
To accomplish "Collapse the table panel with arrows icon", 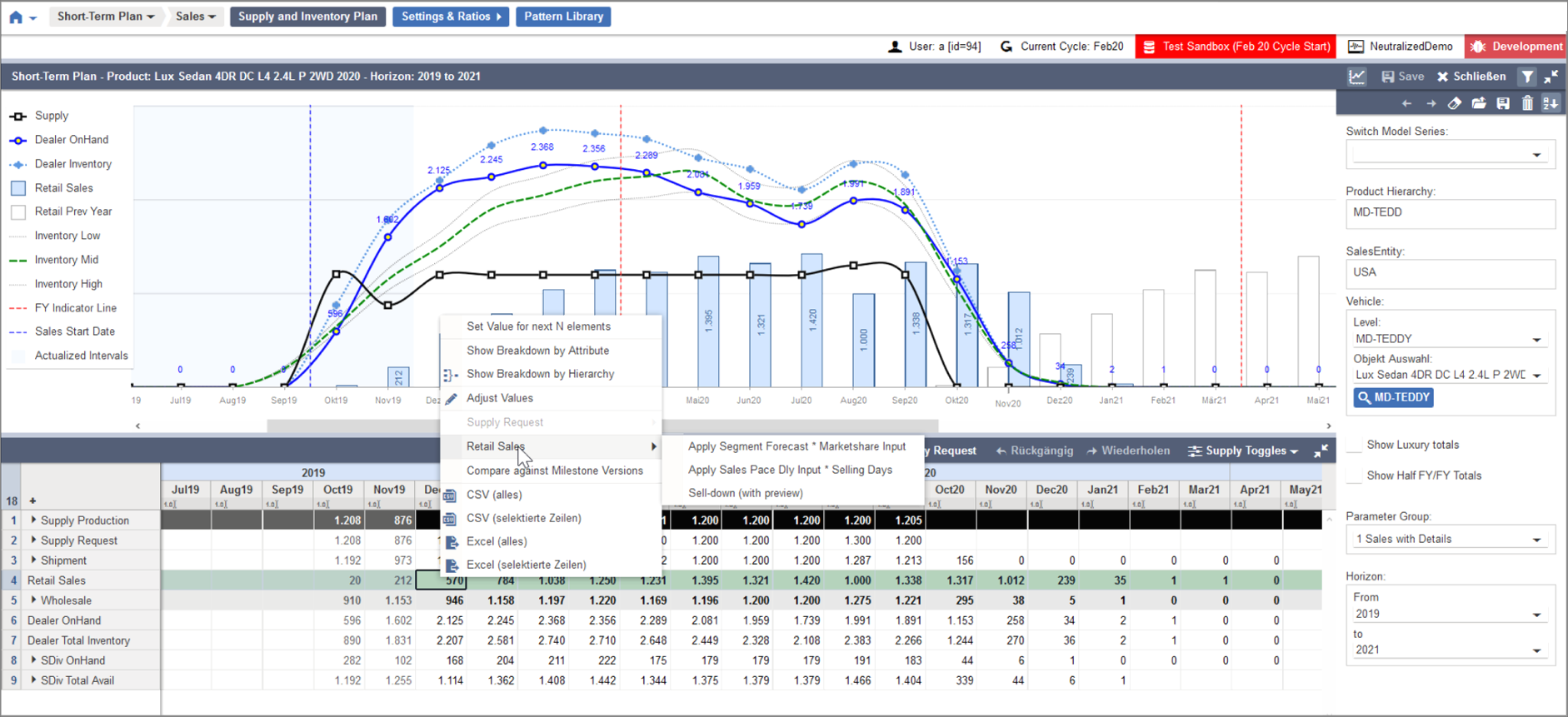I will 1321,451.
